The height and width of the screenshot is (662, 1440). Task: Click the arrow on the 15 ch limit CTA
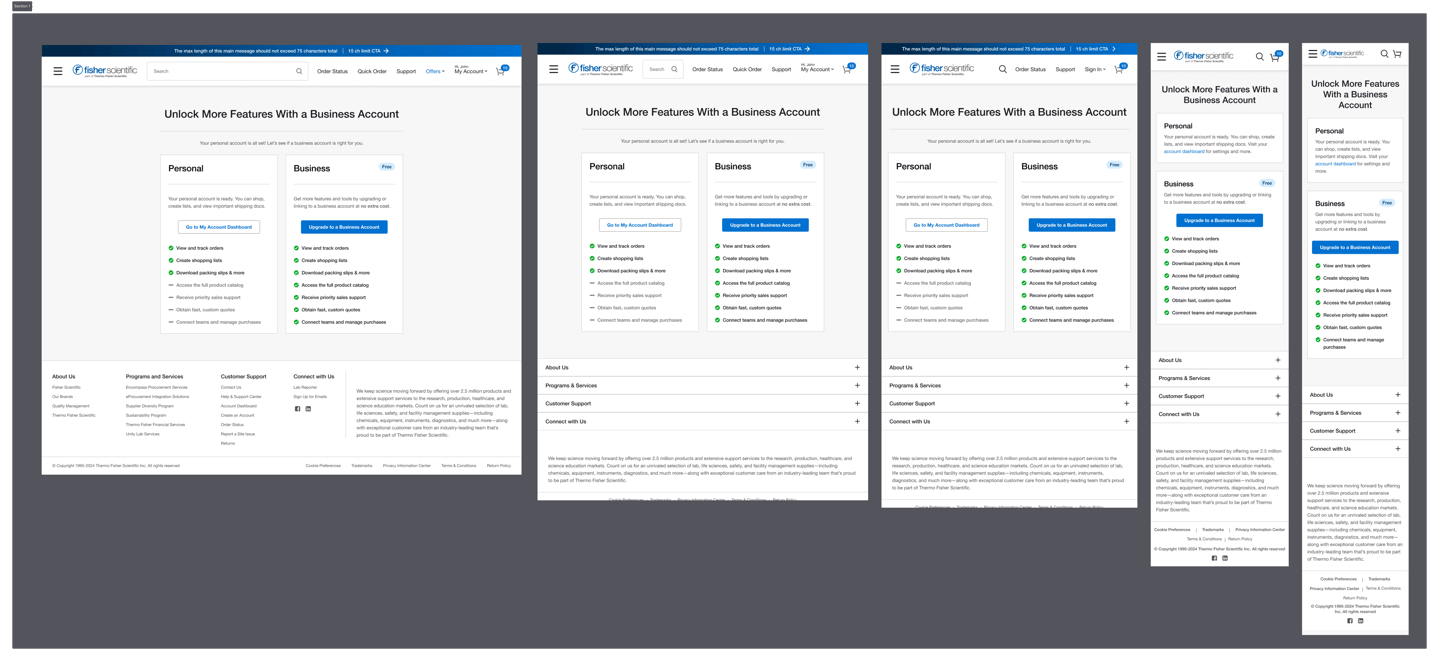(x=386, y=50)
